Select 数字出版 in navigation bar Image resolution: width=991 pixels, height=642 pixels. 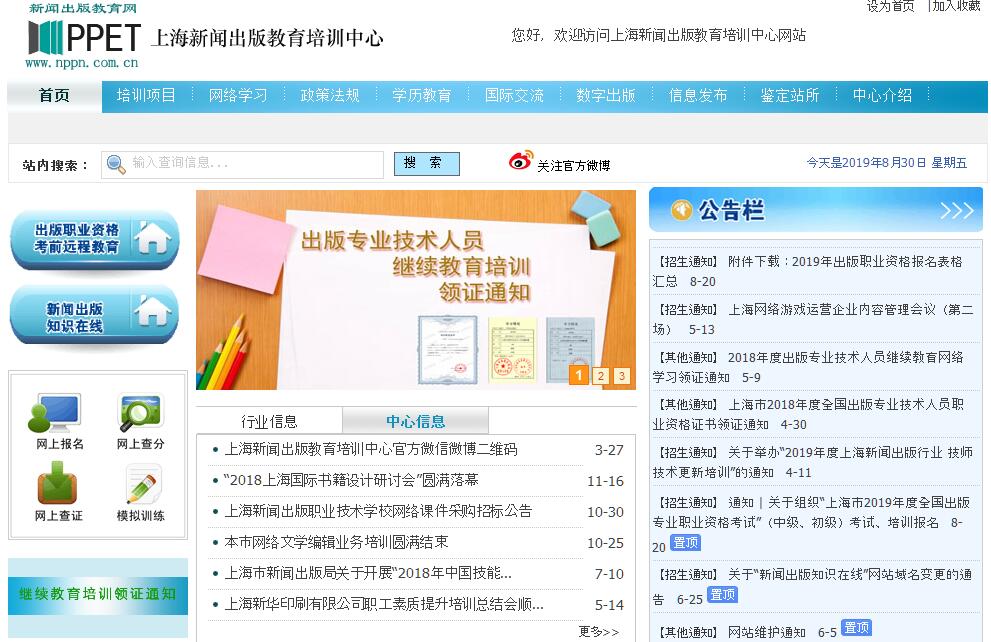point(606,96)
